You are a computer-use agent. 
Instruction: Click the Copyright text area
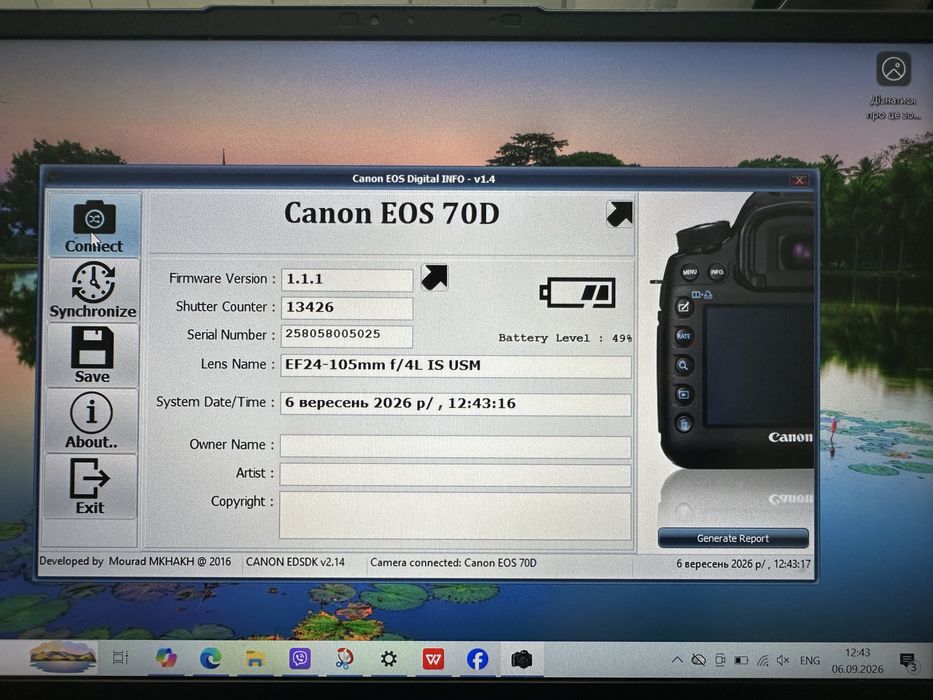[x=456, y=515]
